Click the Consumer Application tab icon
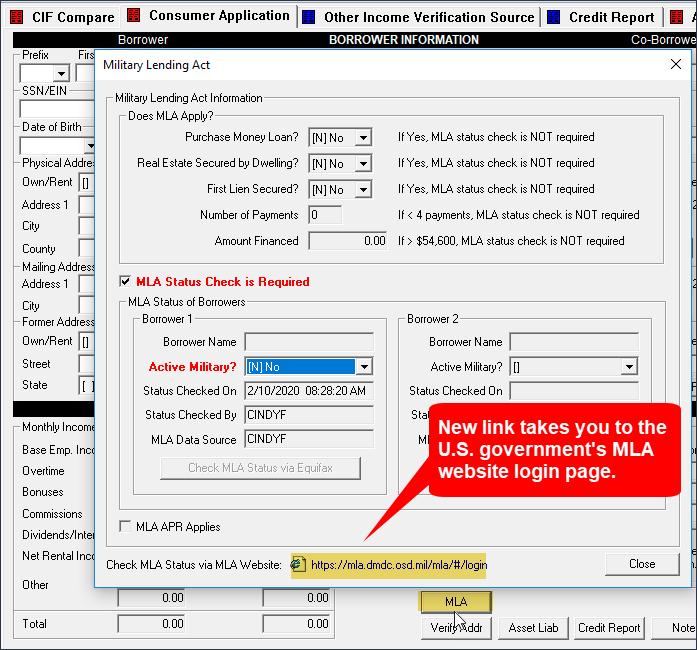This screenshot has width=697, height=650. point(133,16)
